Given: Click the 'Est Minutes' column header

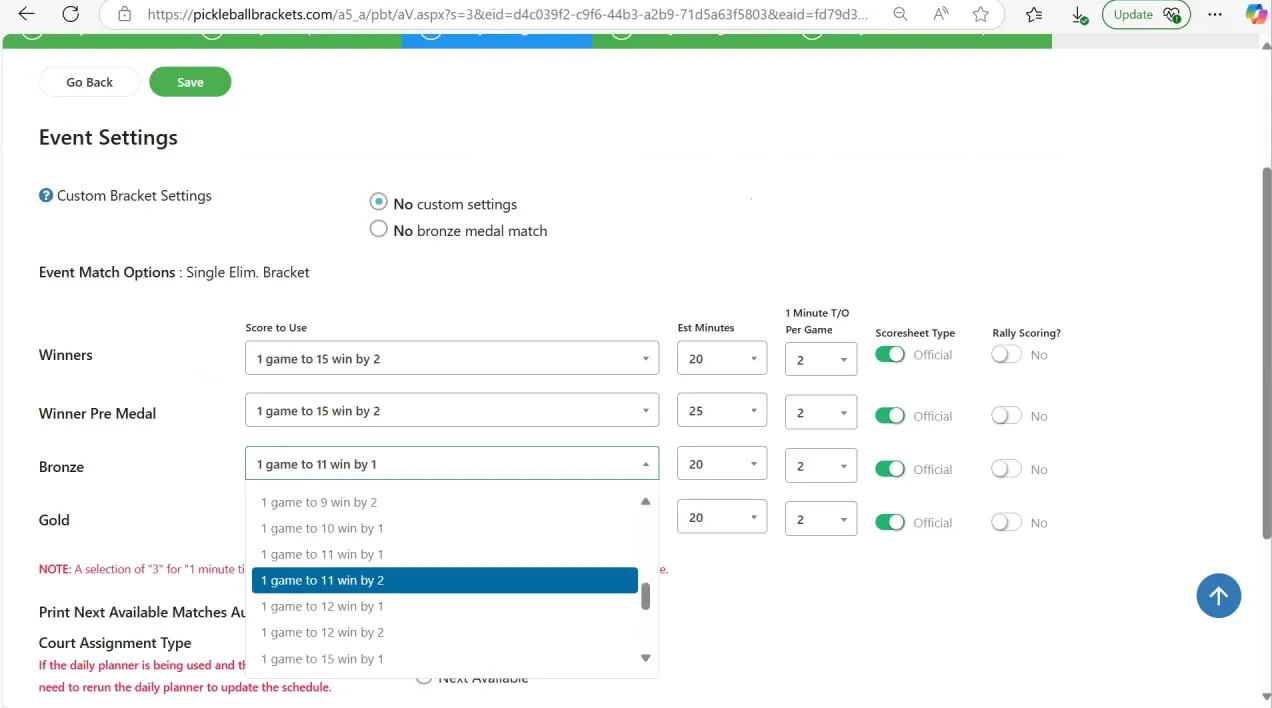Looking at the screenshot, I should [706, 328].
